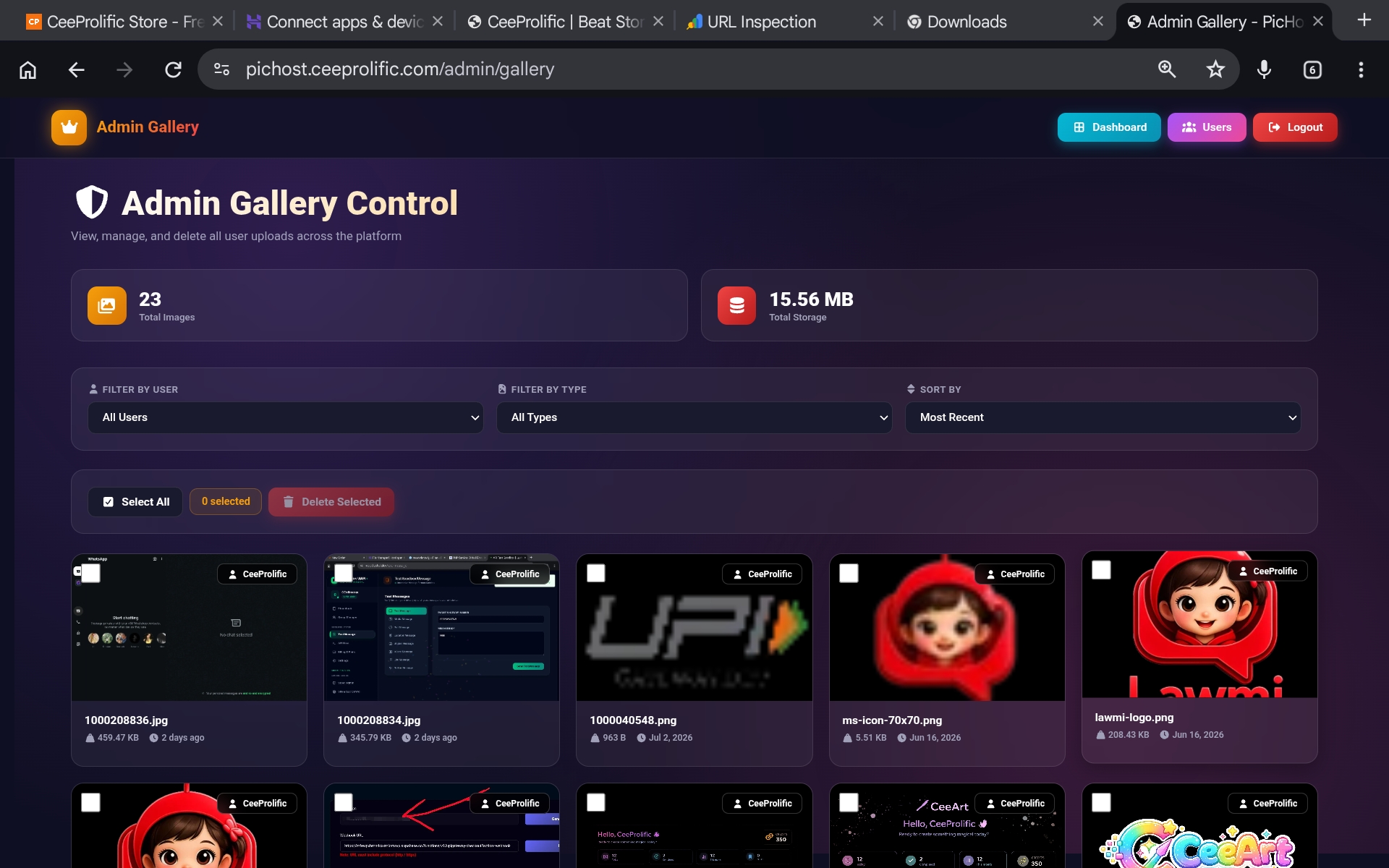Viewport: 1389px width, 868px height.
Task: Click the Logout button
Action: pyautogui.click(x=1295, y=127)
